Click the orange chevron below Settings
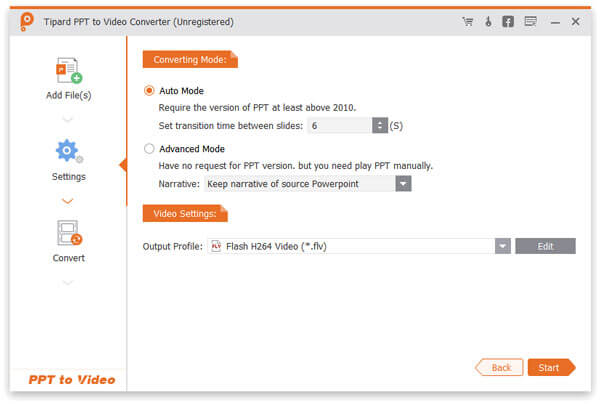Viewport: 600px width, 404px height. pos(68,201)
